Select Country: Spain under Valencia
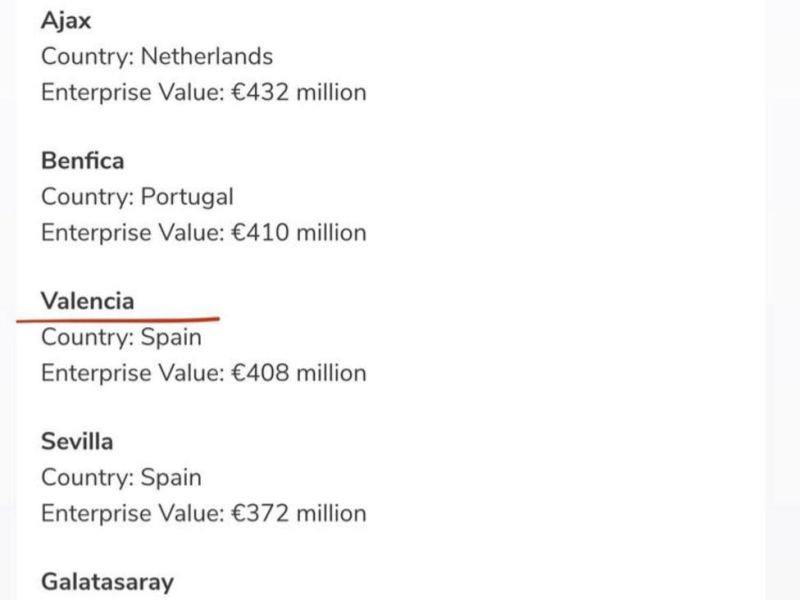The width and height of the screenshot is (800, 600). [x=121, y=338]
